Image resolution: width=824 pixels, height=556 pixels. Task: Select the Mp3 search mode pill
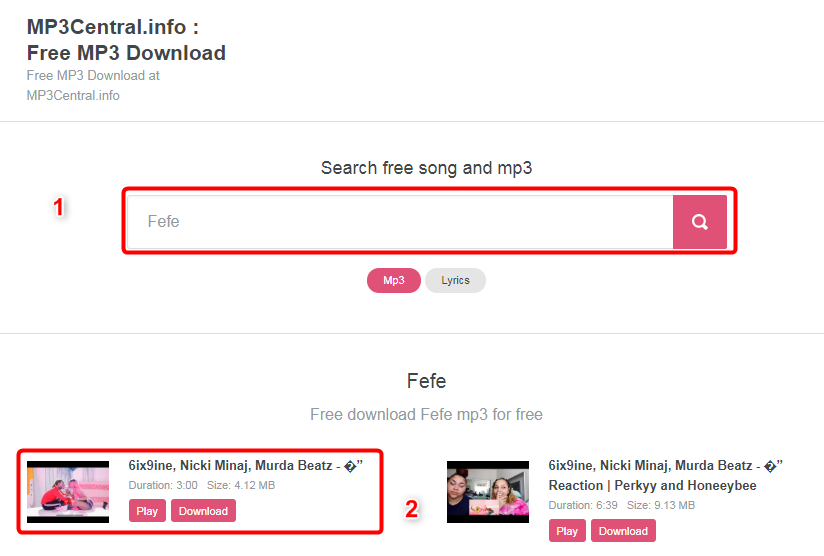(394, 281)
